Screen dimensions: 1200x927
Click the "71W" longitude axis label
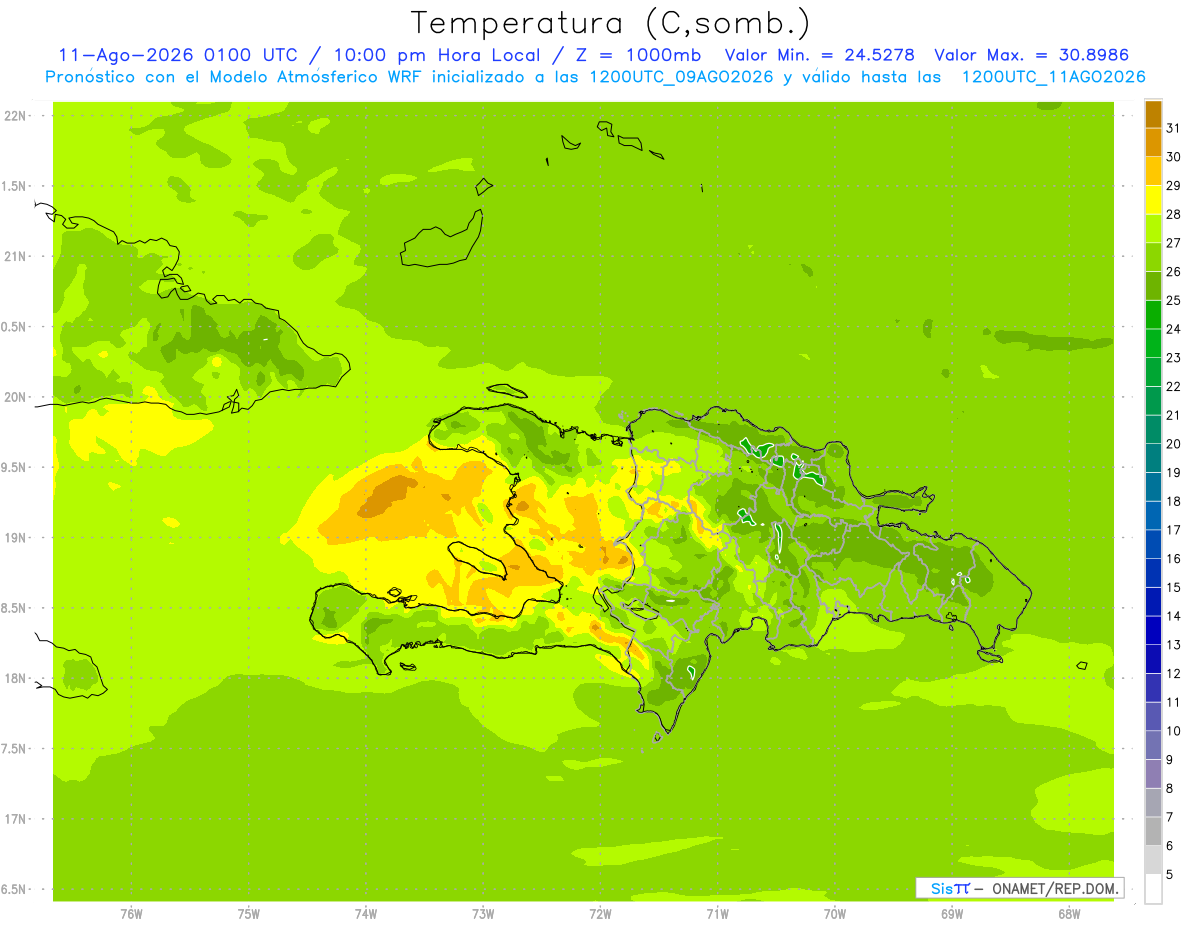tap(717, 913)
